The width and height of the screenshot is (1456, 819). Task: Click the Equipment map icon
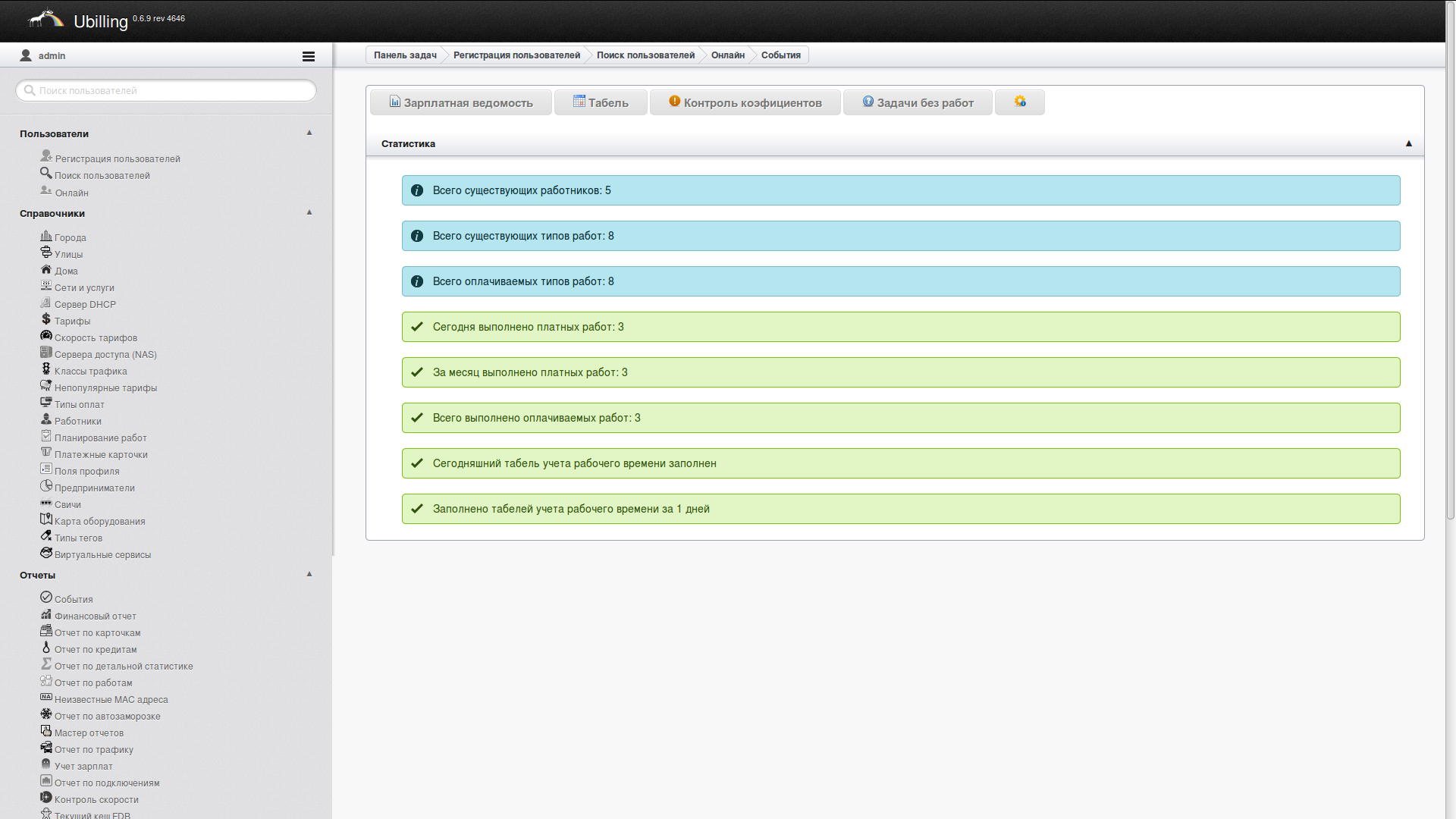[46, 519]
